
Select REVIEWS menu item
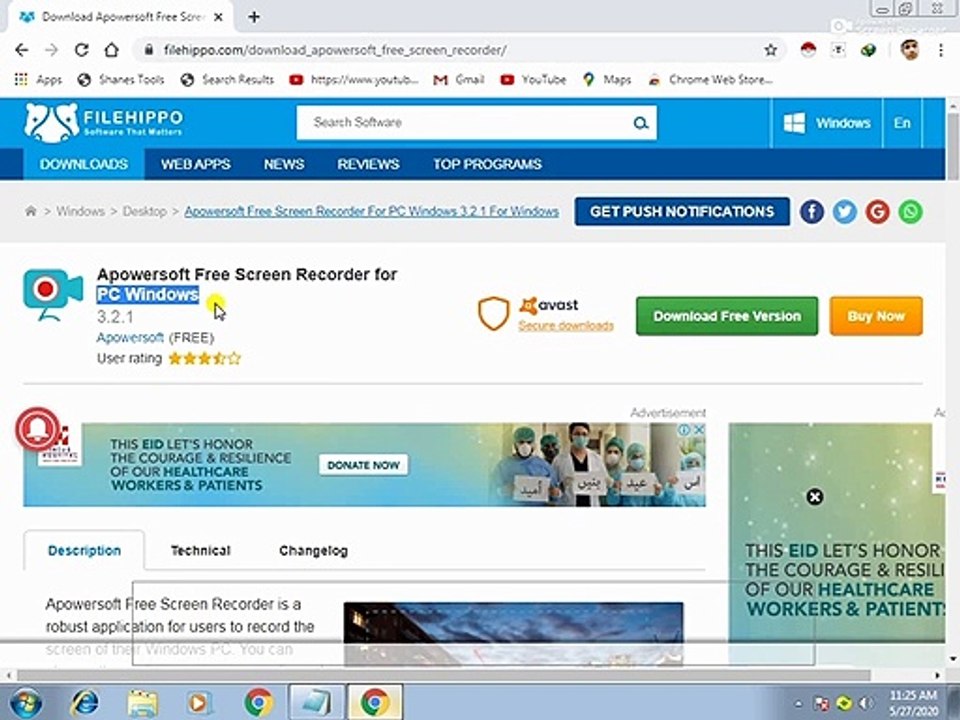368,164
